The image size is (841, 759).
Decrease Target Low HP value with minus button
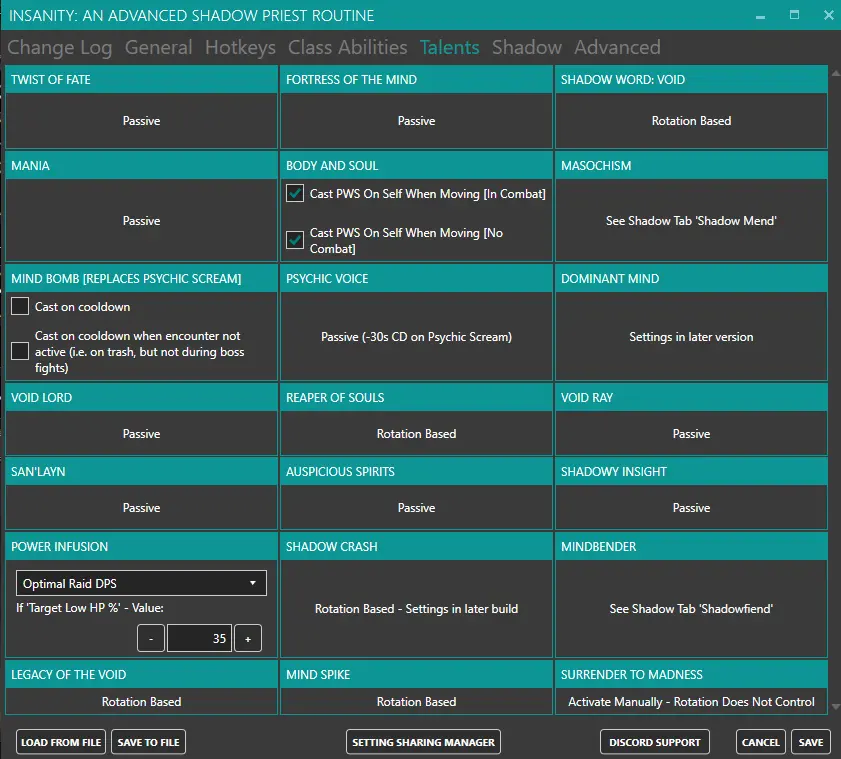pos(151,638)
